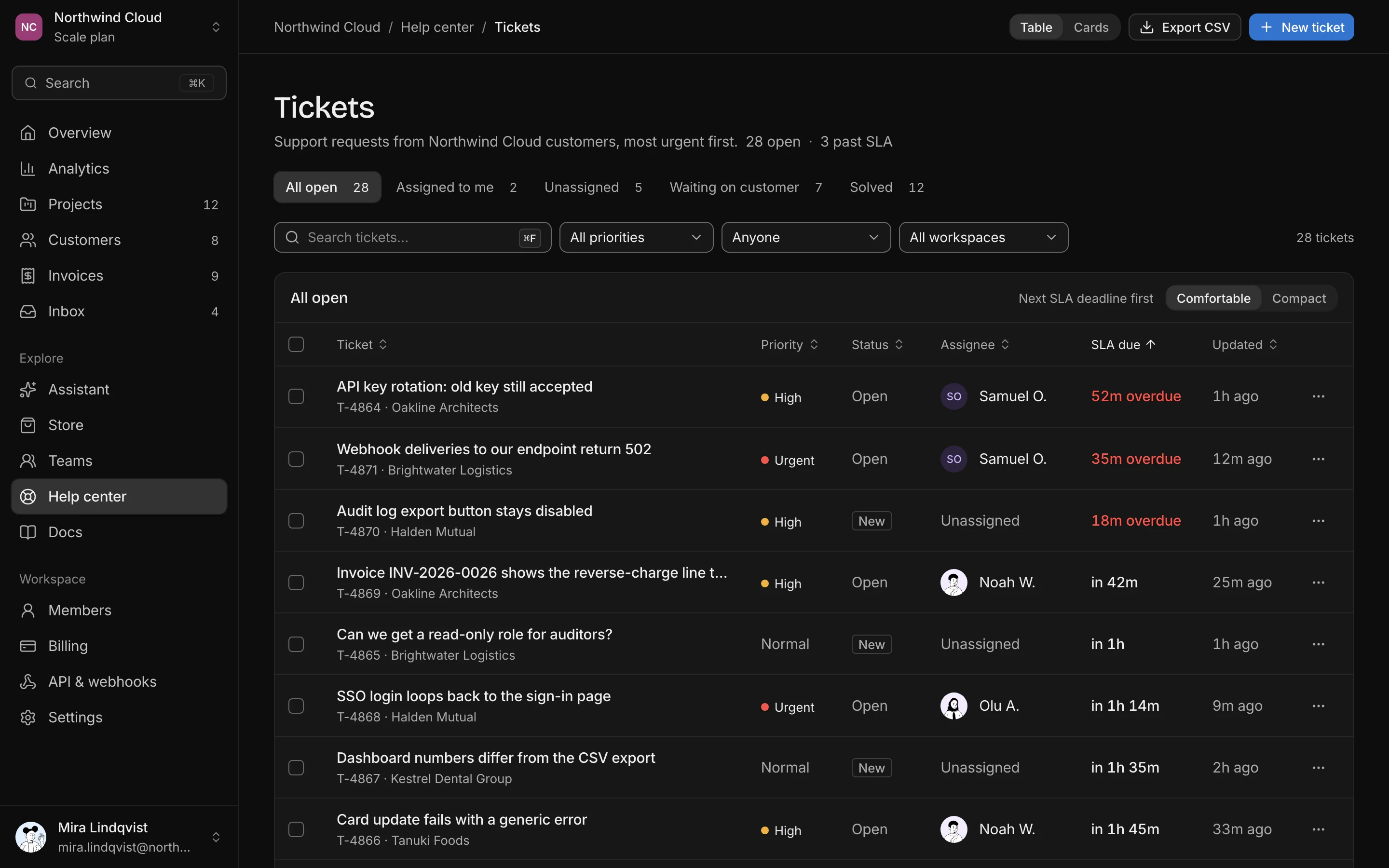Sort by the SLA due column header
This screenshot has width=1389, height=868.
(1123, 344)
